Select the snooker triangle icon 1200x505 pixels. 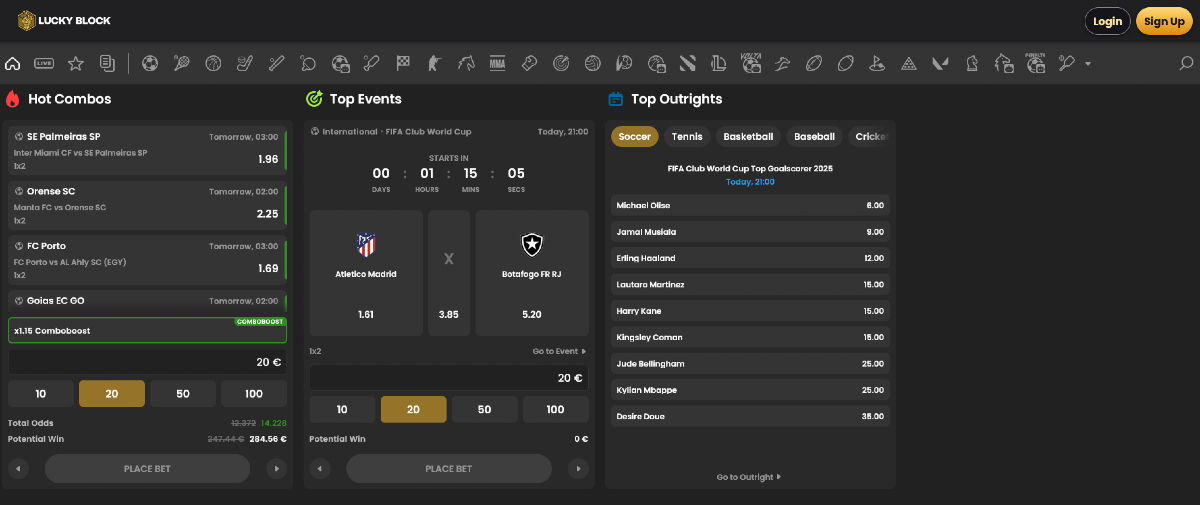pos(909,64)
